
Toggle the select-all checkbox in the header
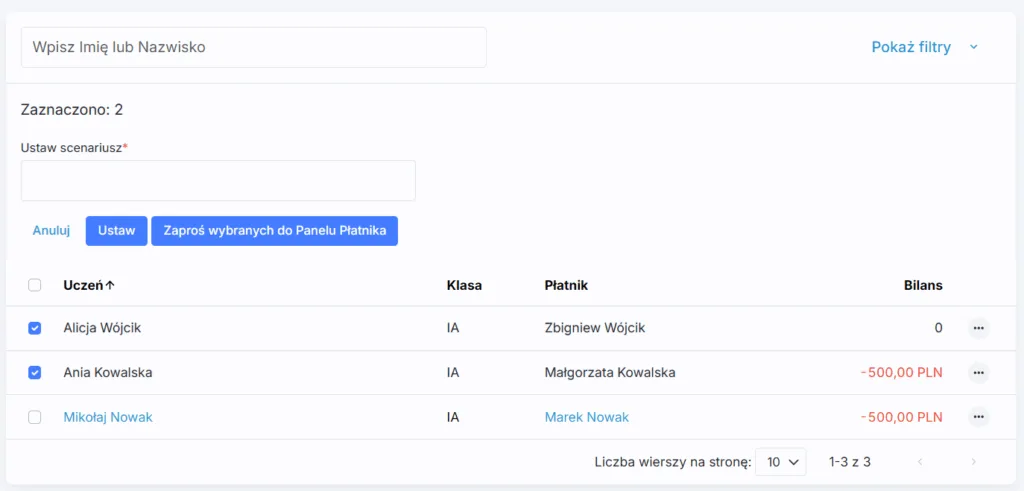(35, 285)
